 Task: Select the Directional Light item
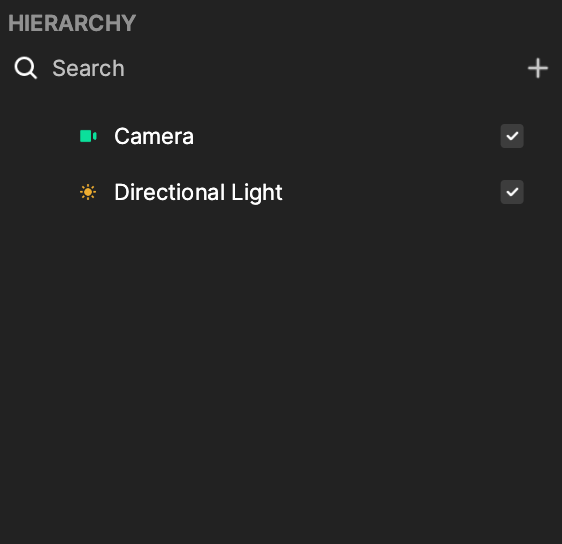(x=281, y=192)
